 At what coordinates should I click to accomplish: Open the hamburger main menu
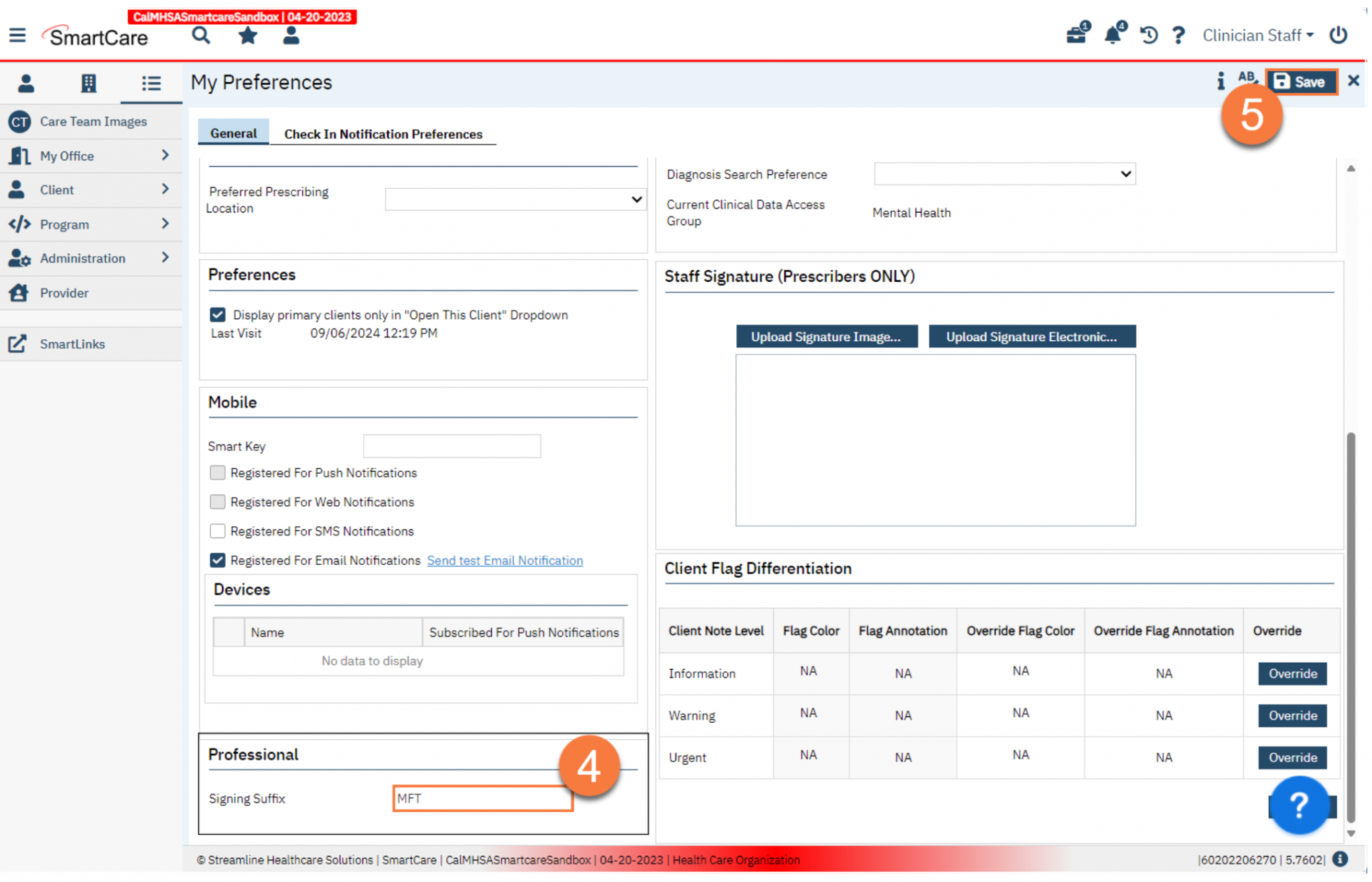(x=17, y=35)
